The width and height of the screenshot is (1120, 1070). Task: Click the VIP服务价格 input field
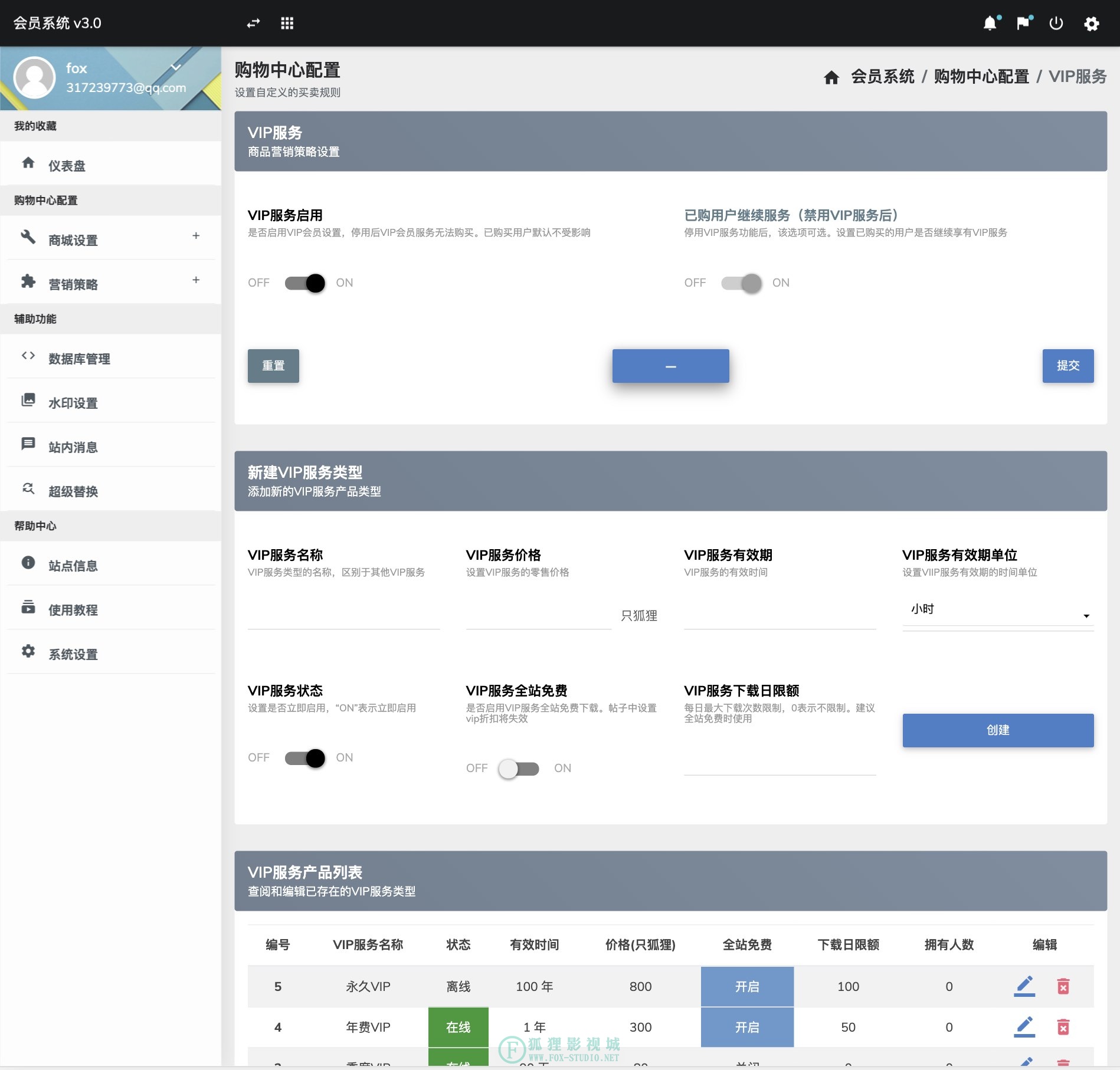[x=538, y=616]
